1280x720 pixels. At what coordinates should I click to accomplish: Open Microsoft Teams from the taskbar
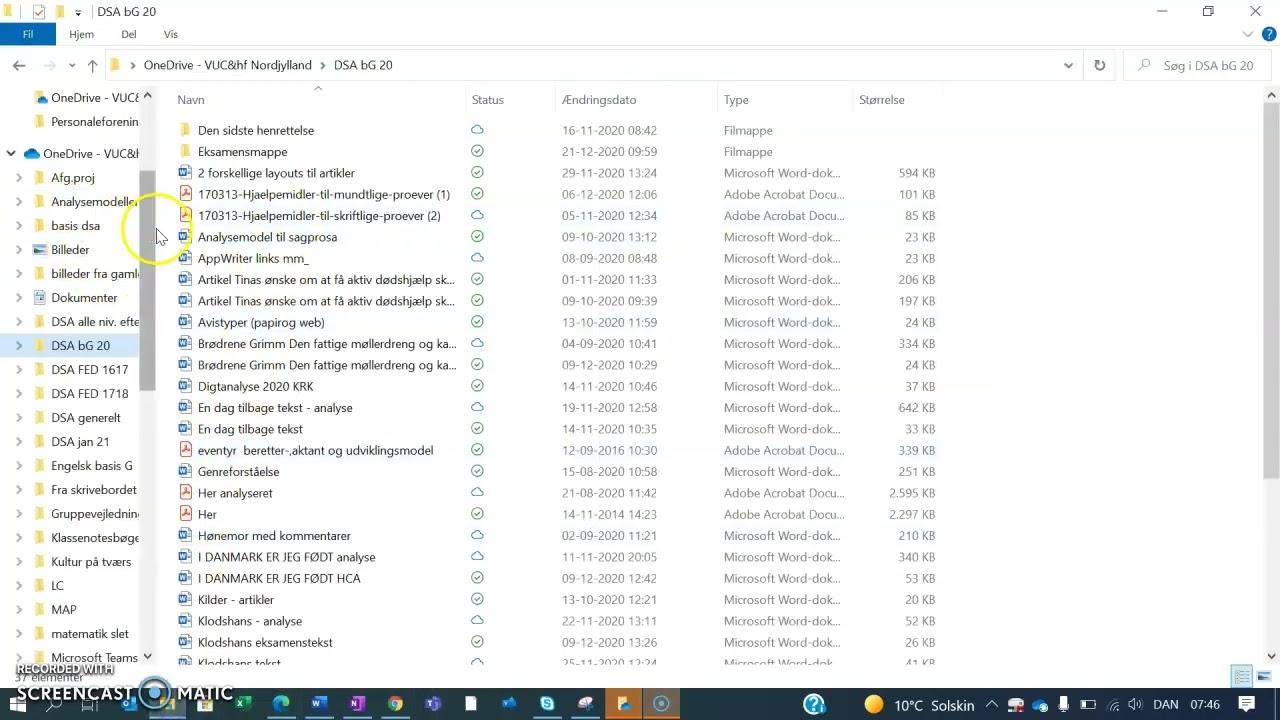click(433, 704)
